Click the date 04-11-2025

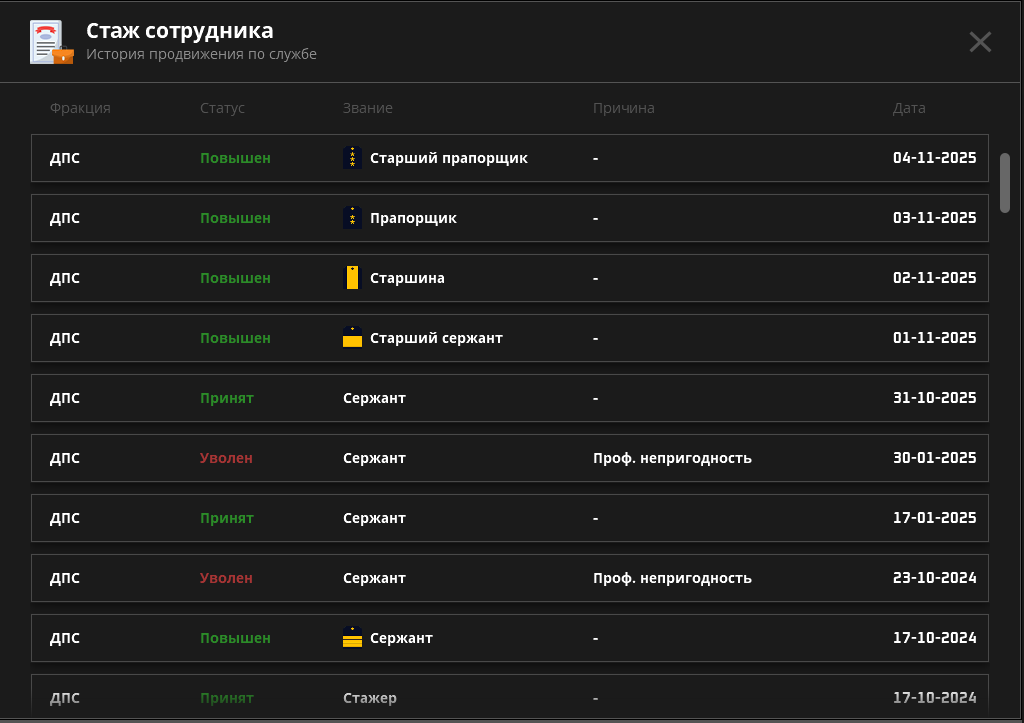[934, 158]
